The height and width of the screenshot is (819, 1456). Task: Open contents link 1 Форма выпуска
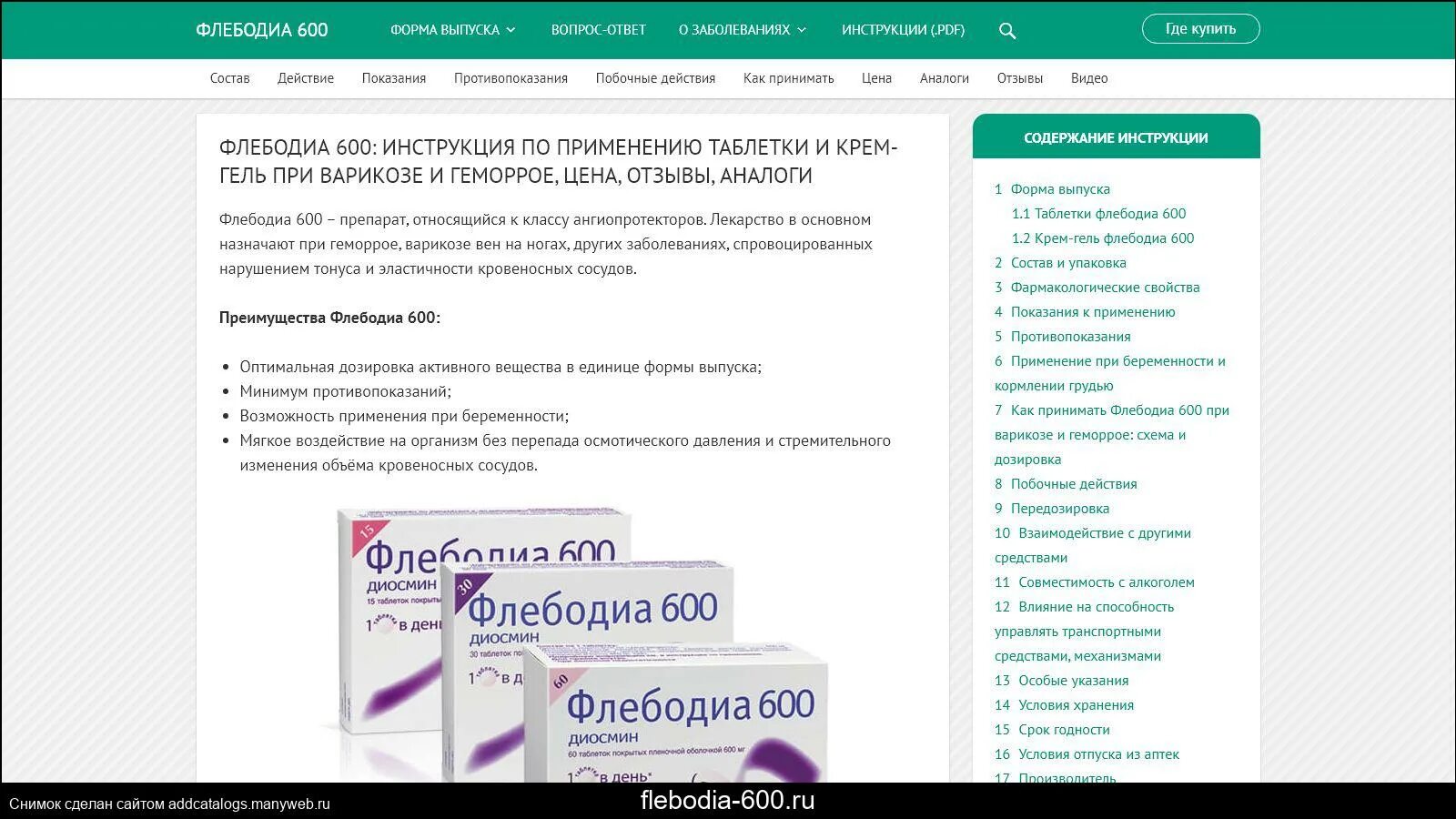[1052, 189]
